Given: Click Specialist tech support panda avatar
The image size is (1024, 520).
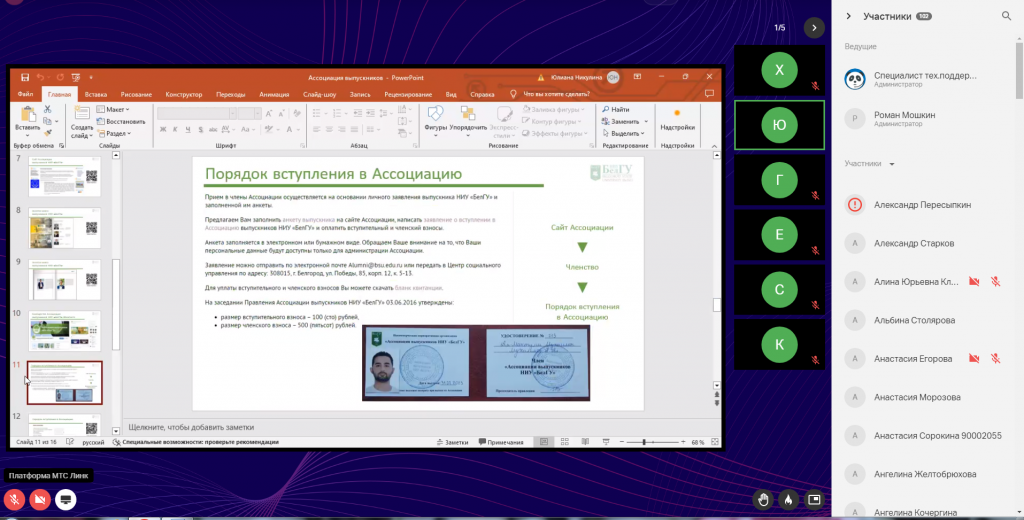Looking at the screenshot, I should (855, 80).
